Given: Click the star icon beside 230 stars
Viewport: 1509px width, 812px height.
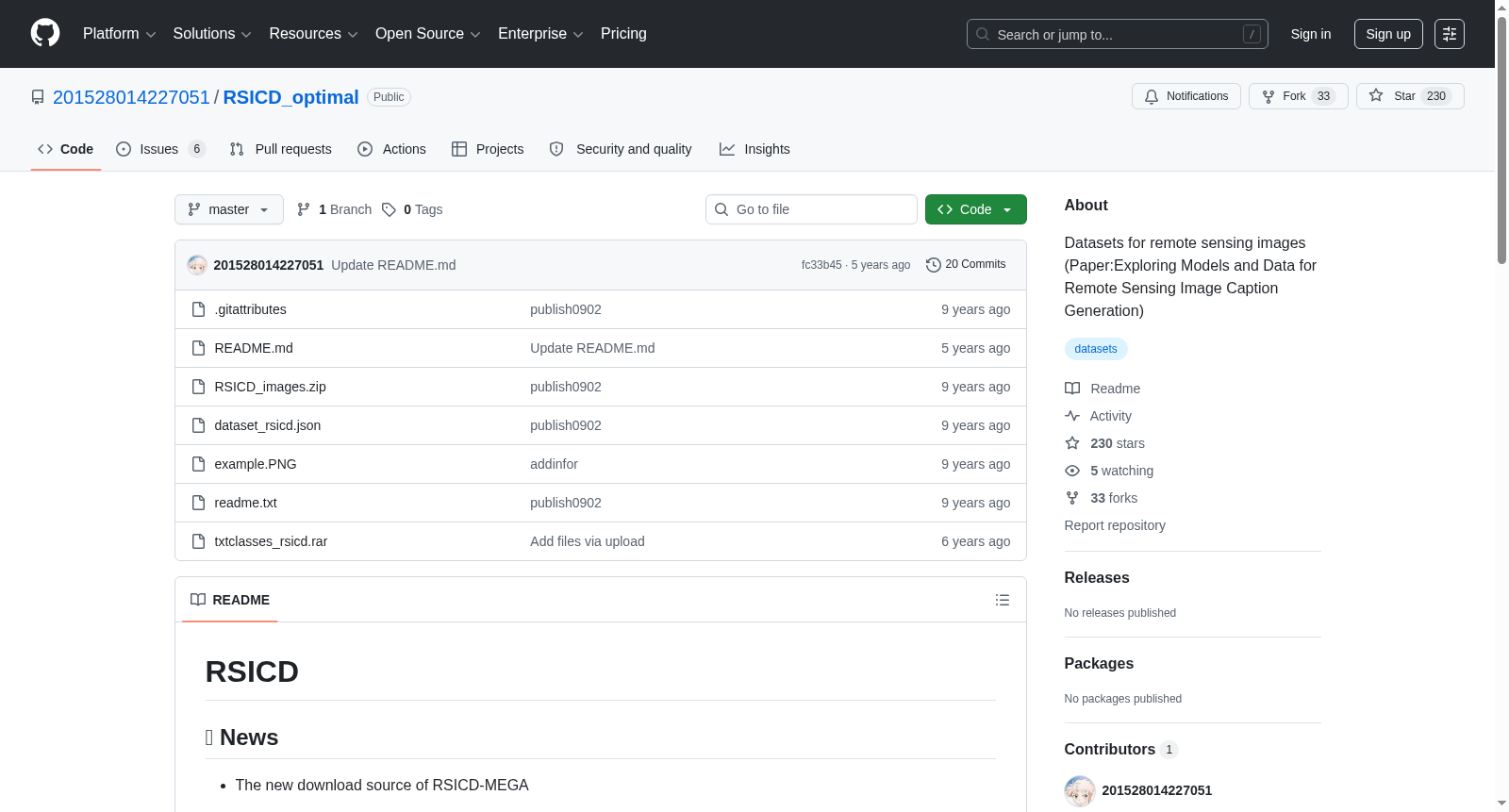Looking at the screenshot, I should 1072,443.
